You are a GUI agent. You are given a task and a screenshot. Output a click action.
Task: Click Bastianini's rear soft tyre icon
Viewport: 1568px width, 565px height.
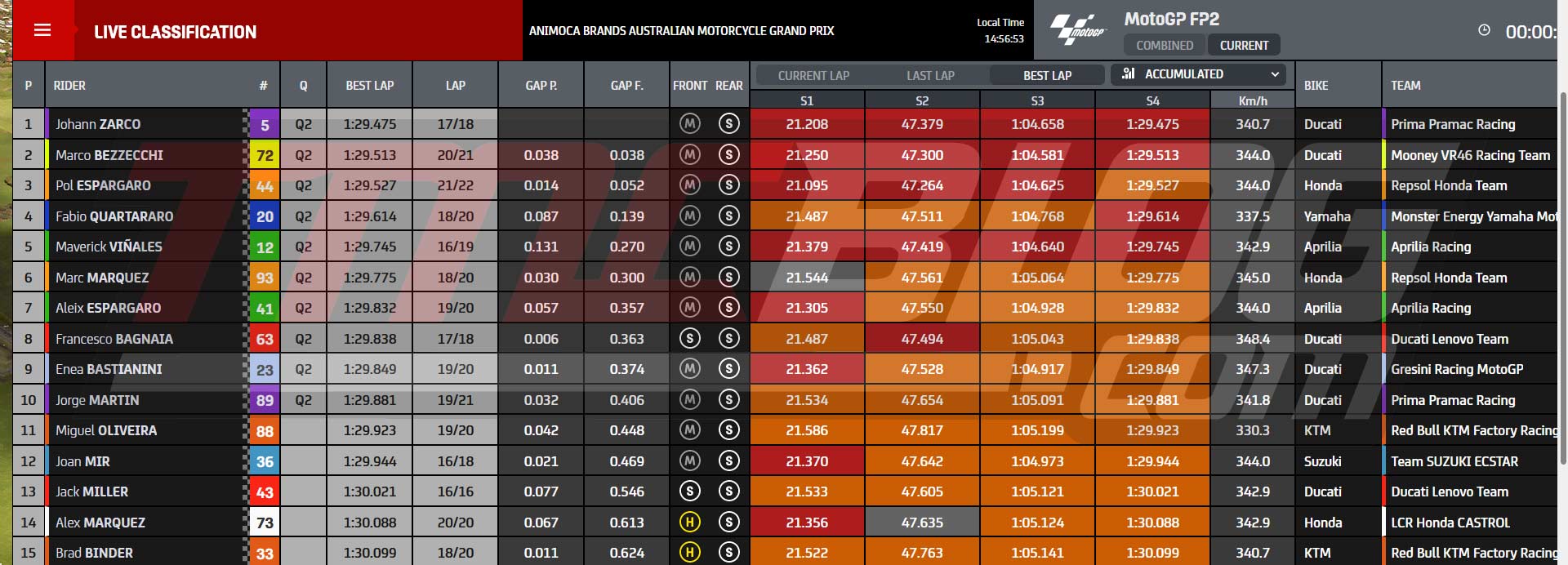[x=729, y=369]
